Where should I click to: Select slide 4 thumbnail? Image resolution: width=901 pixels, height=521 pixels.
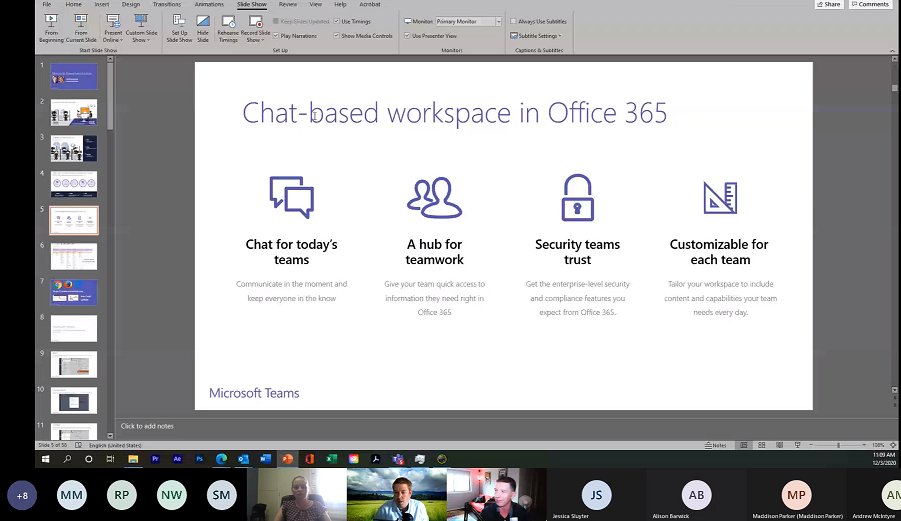tap(74, 184)
